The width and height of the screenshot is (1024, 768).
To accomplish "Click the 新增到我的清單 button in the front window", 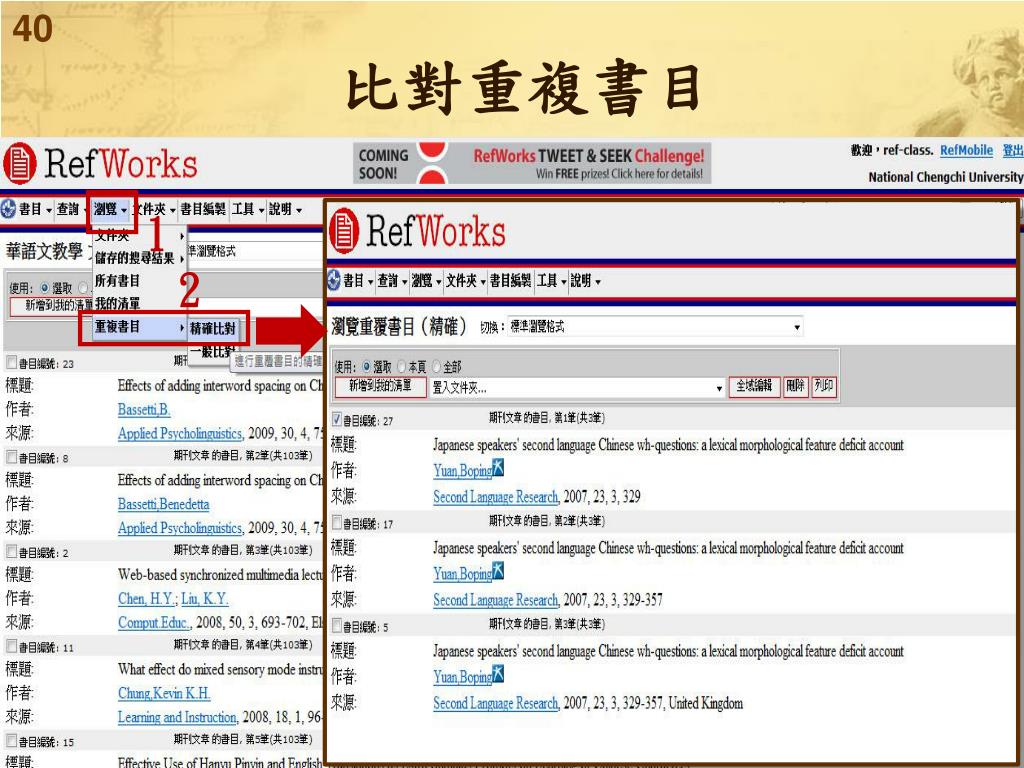I will point(380,386).
